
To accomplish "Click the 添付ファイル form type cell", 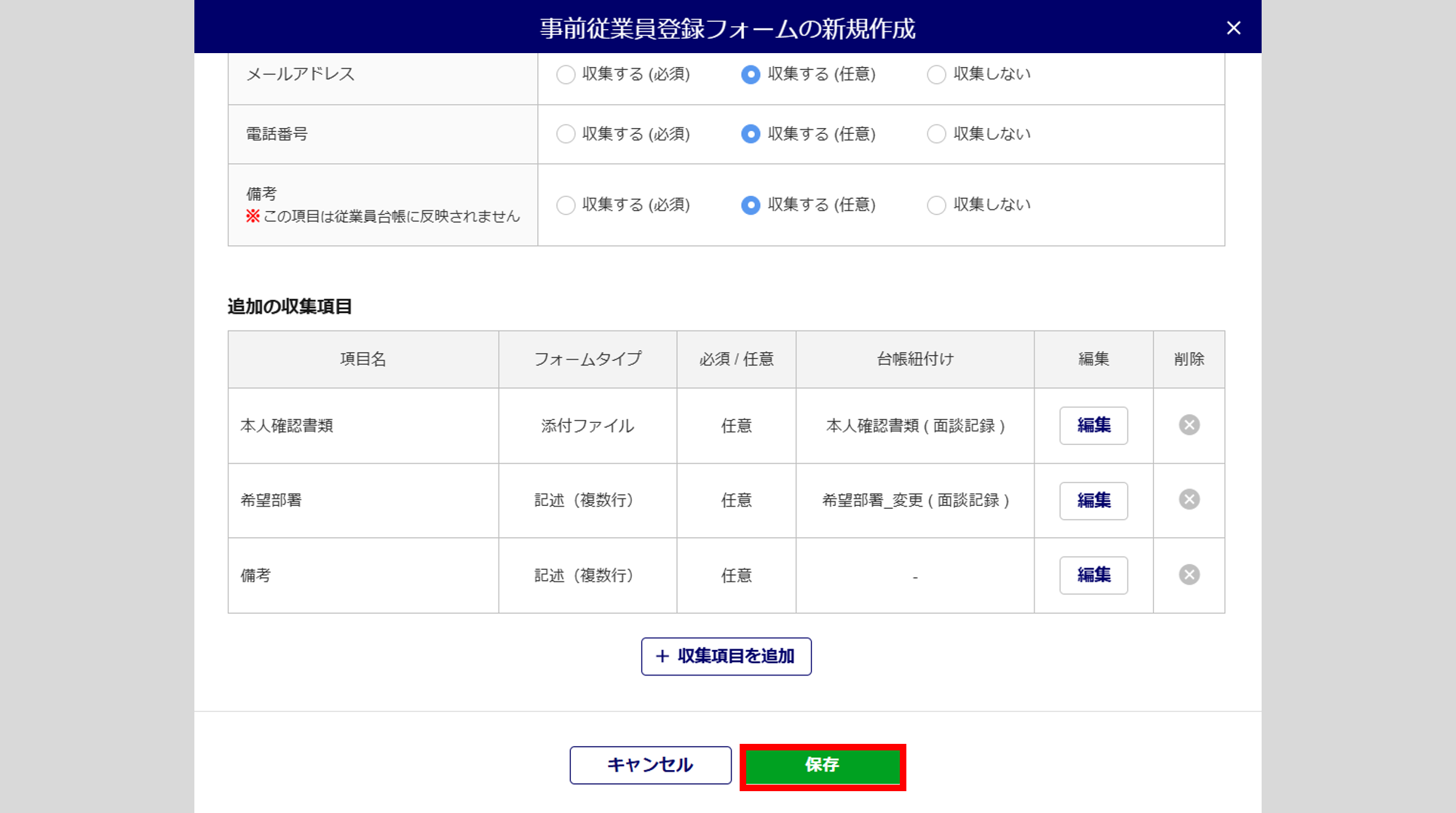I will (587, 426).
